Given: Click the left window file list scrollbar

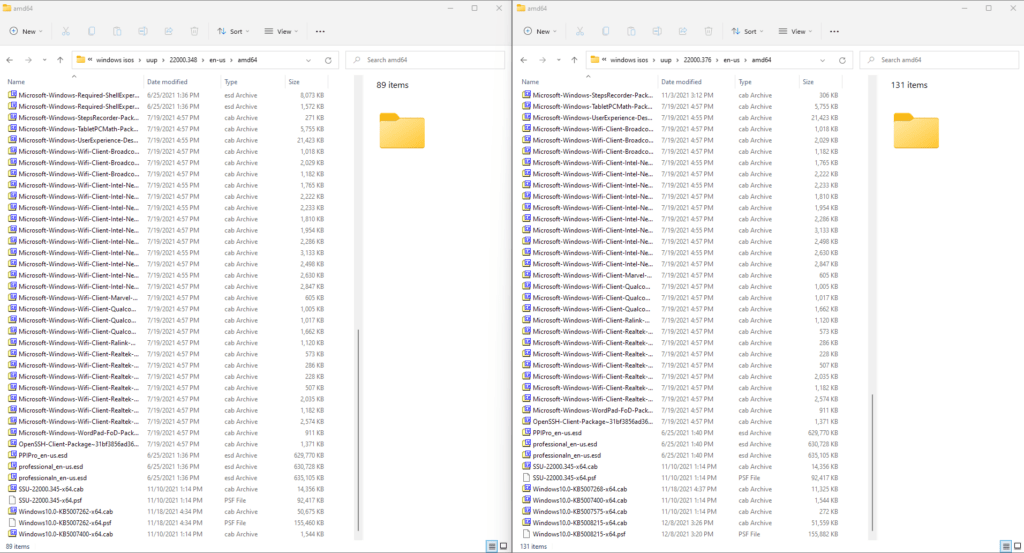Looking at the screenshot, I should [358, 431].
